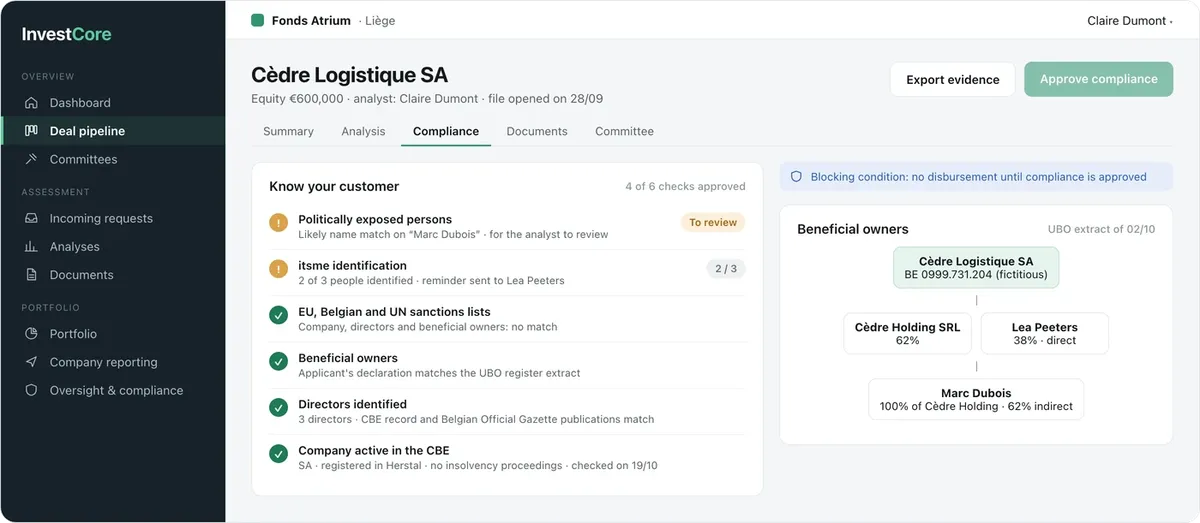Screen dimensions: 1200x523
Task: Click the Committees gavel icon
Action: [x=31, y=159]
